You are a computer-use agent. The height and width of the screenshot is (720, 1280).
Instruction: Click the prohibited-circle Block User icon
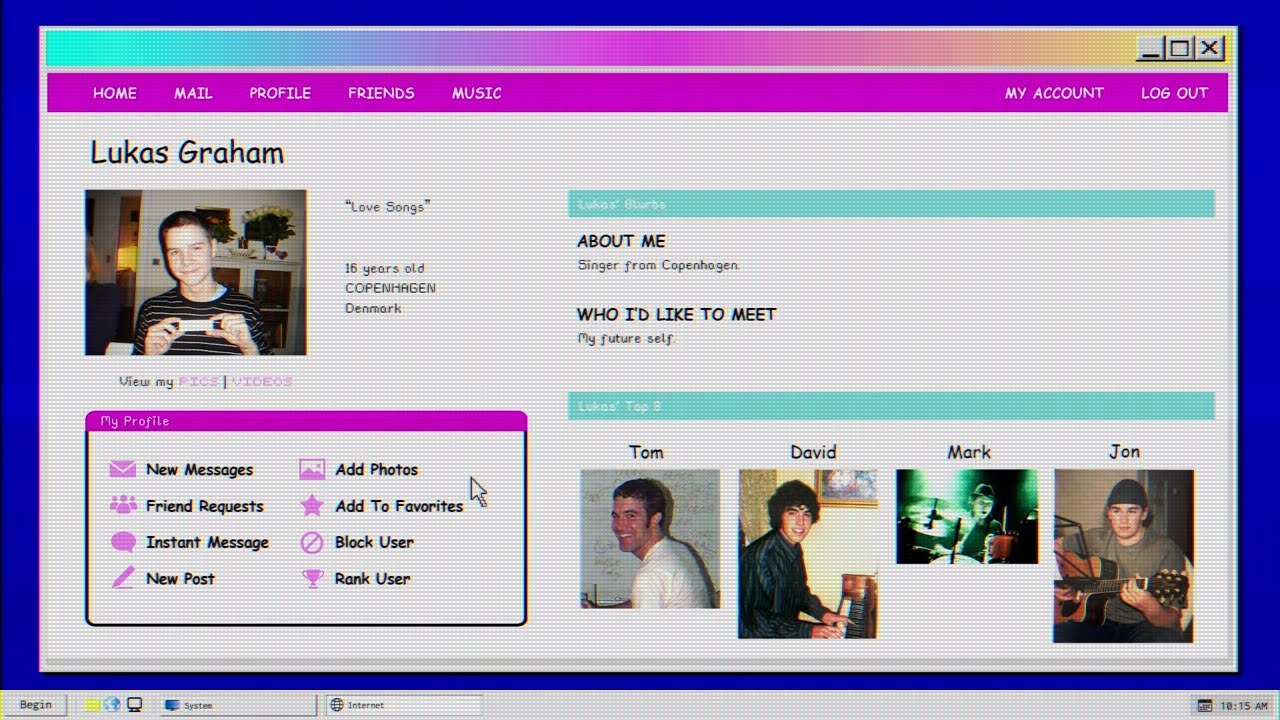(312, 542)
